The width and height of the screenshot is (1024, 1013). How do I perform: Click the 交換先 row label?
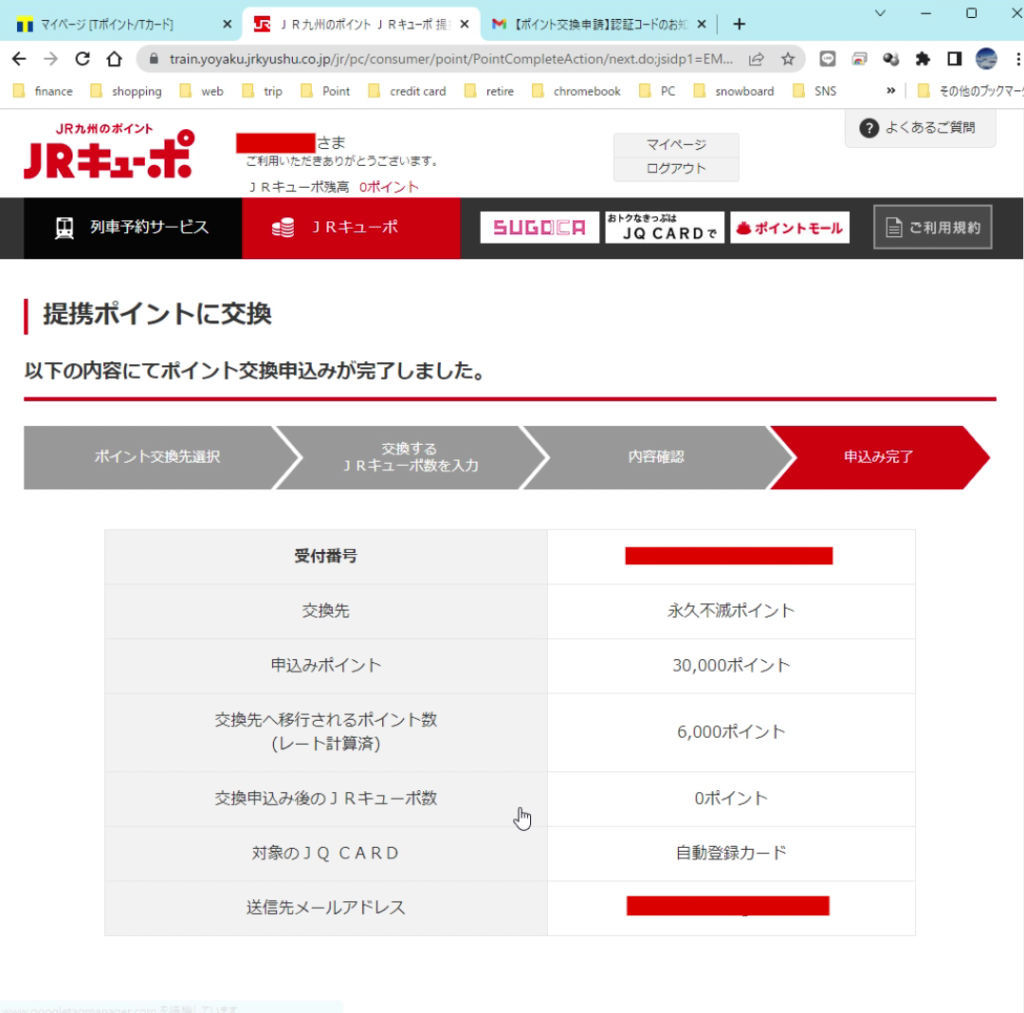(x=325, y=611)
